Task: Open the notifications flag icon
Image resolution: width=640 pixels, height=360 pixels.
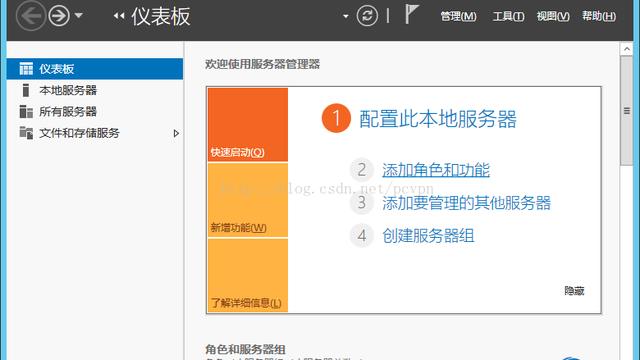Action: (411, 13)
